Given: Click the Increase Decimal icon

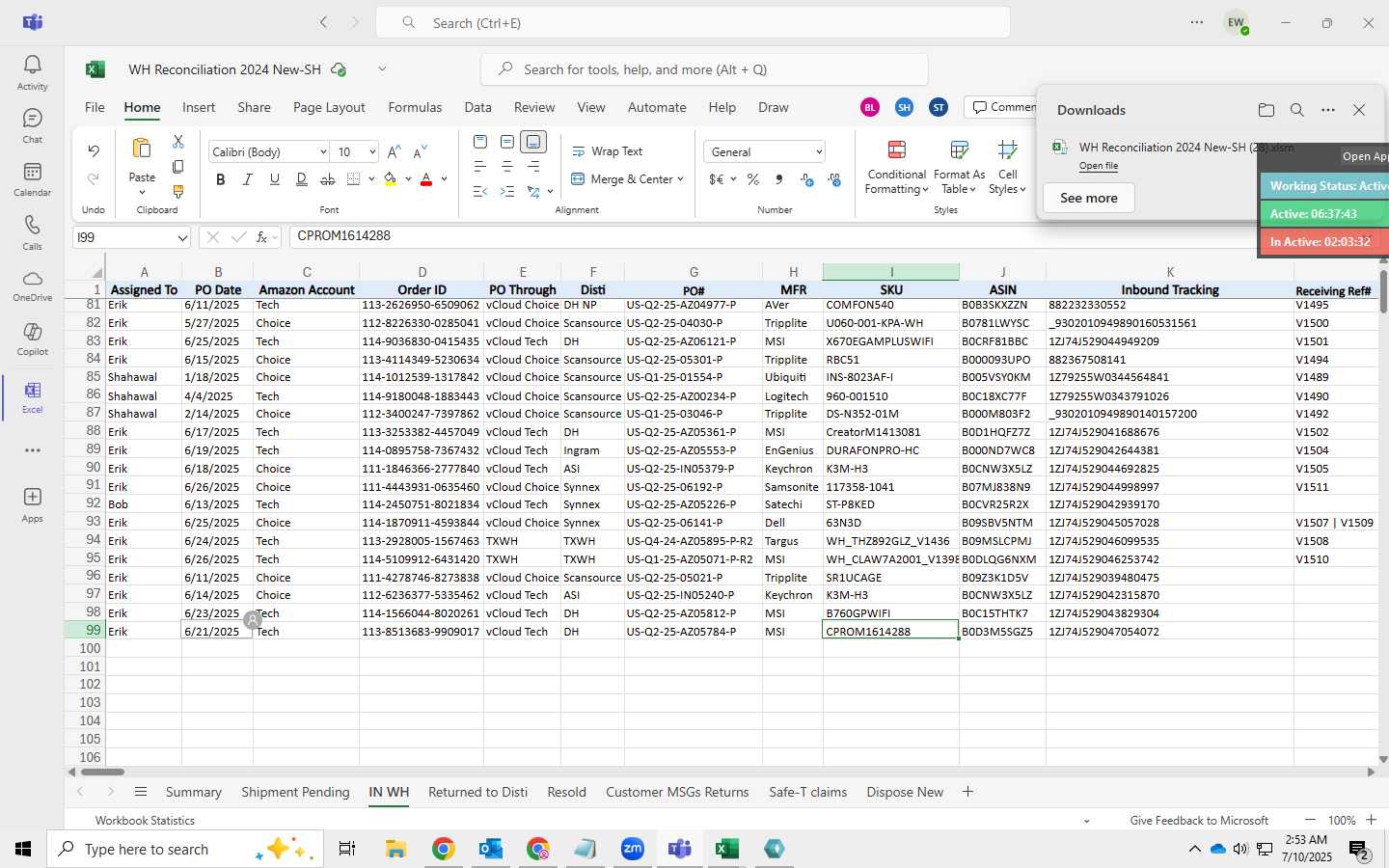Looking at the screenshot, I should [x=807, y=179].
